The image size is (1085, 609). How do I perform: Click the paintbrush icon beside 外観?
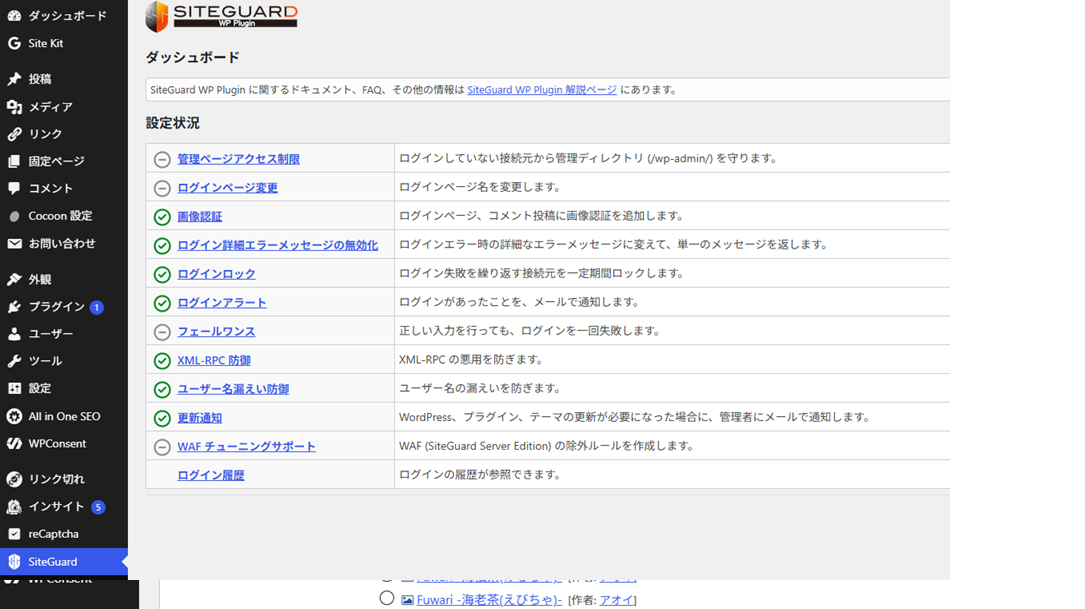click(x=14, y=280)
